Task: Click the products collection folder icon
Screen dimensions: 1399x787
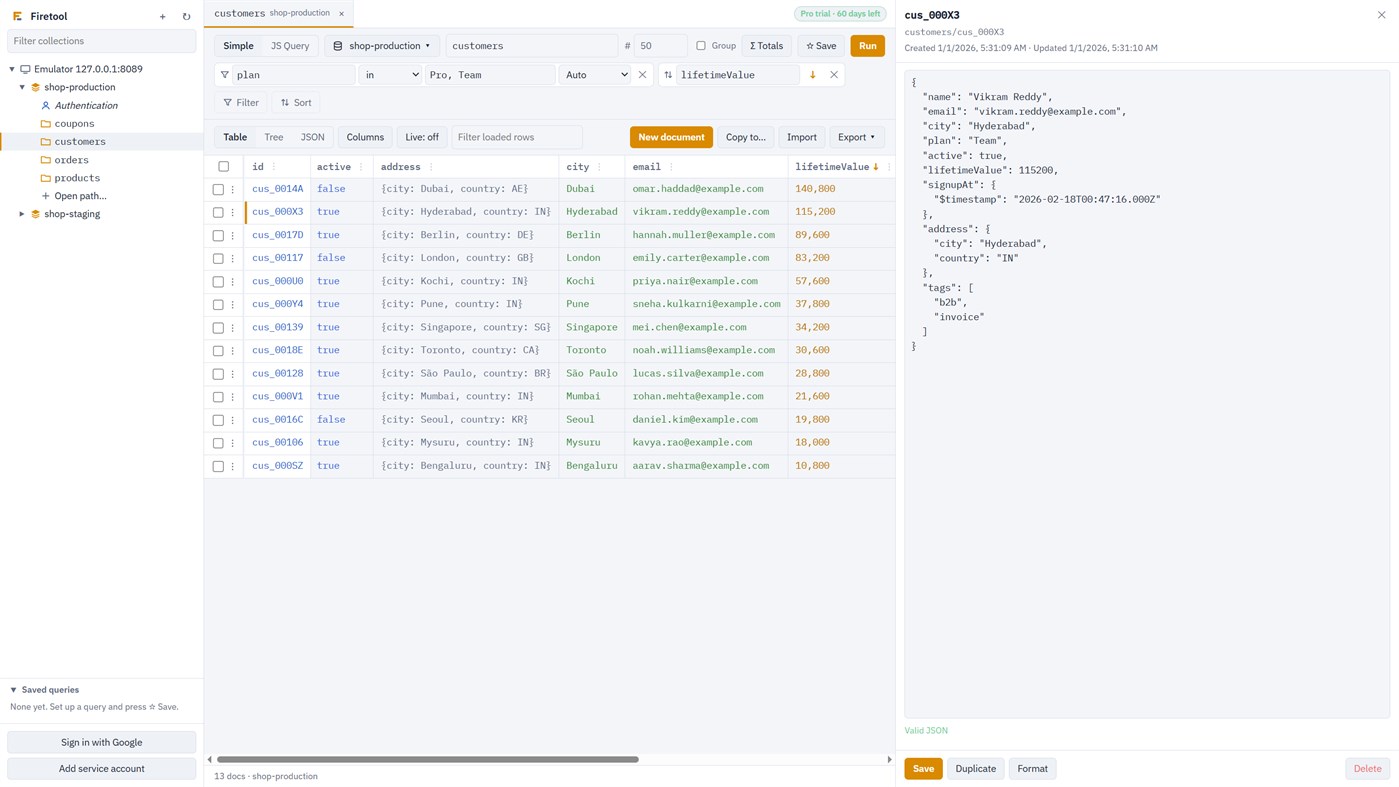Action: coord(45,178)
